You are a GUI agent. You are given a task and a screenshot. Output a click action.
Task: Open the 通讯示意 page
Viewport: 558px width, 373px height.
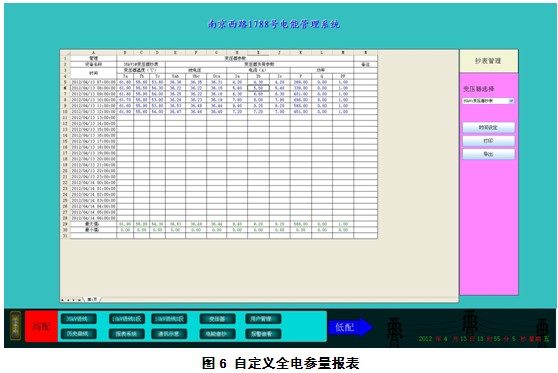click(x=169, y=334)
